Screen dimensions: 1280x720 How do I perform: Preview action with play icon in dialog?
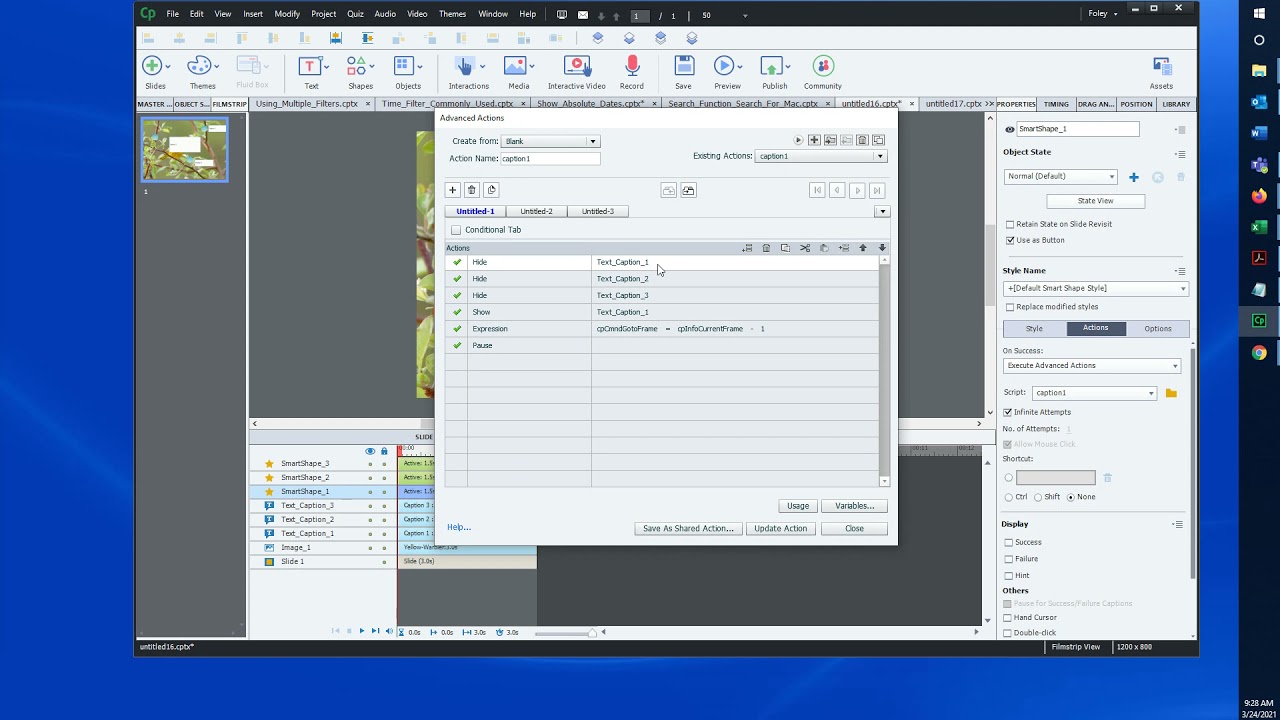798,140
